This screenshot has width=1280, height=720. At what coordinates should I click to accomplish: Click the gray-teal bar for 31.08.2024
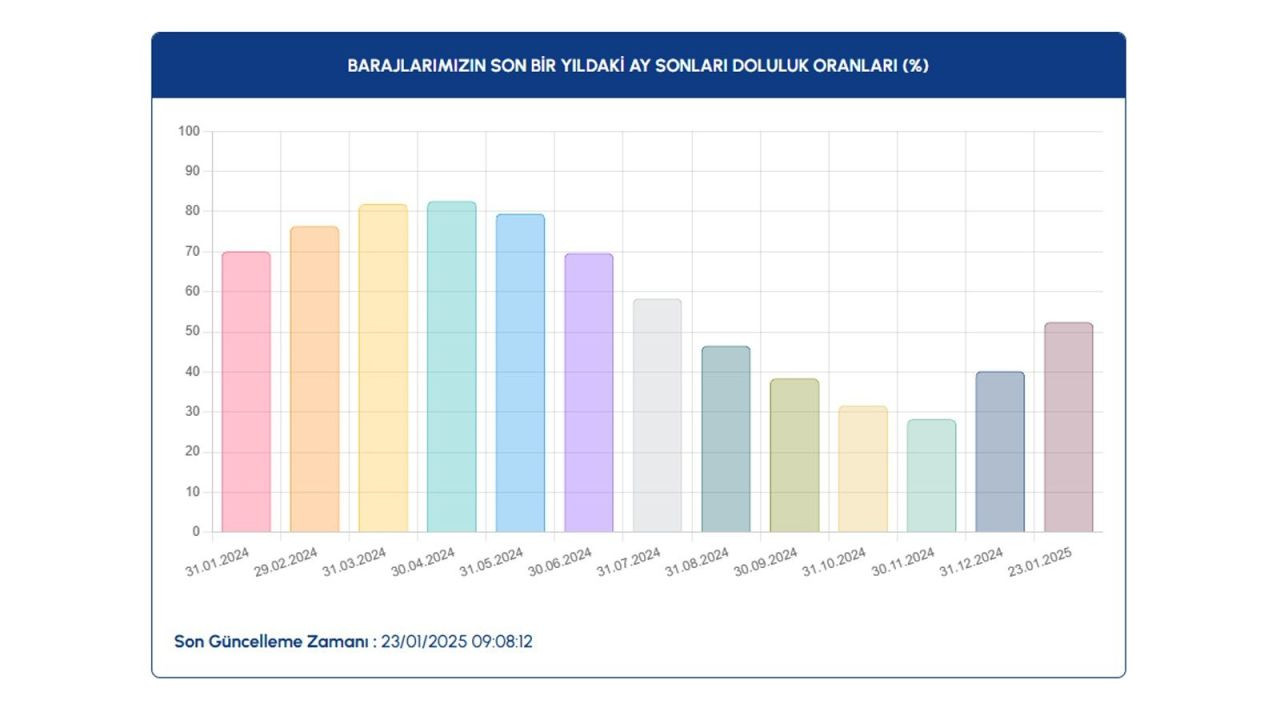click(x=726, y=439)
